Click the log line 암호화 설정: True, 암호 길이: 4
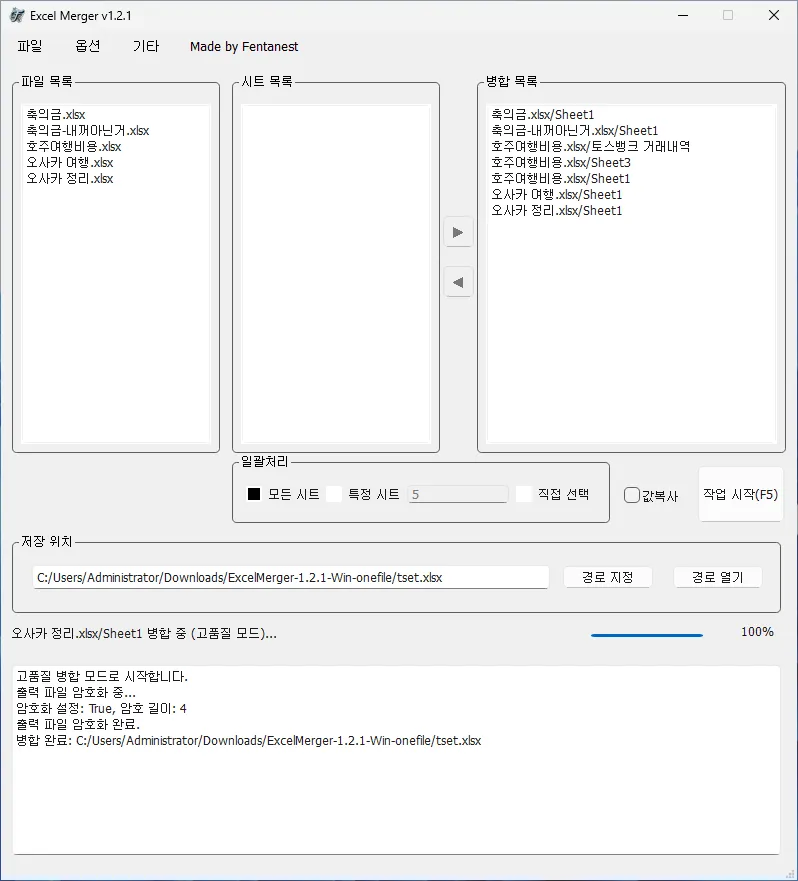This screenshot has width=798, height=881. click(101, 709)
